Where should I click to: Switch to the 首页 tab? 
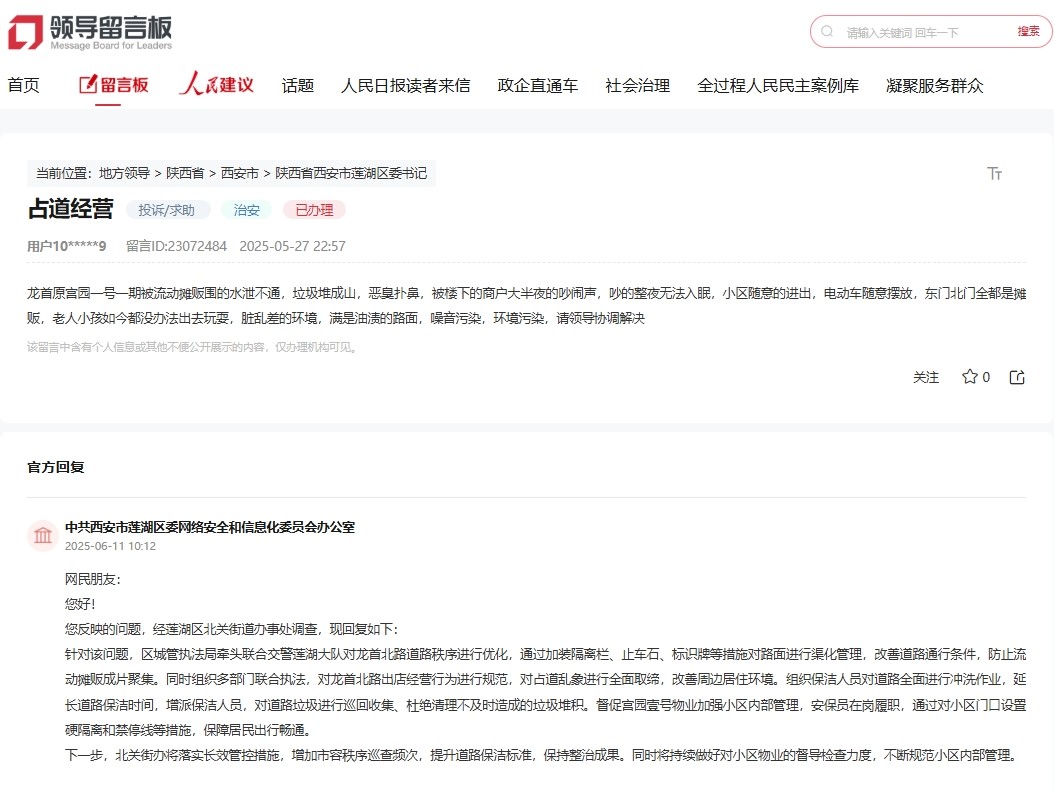pyautogui.click(x=24, y=86)
